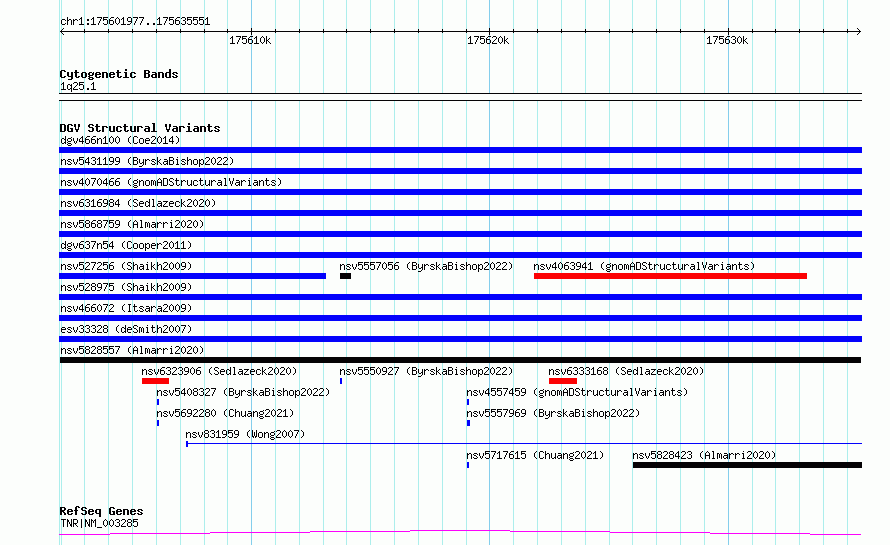This screenshot has height=545, width=890.
Task: Select the black nsv5828557 Almarri2020 bar
Action: [460, 360]
